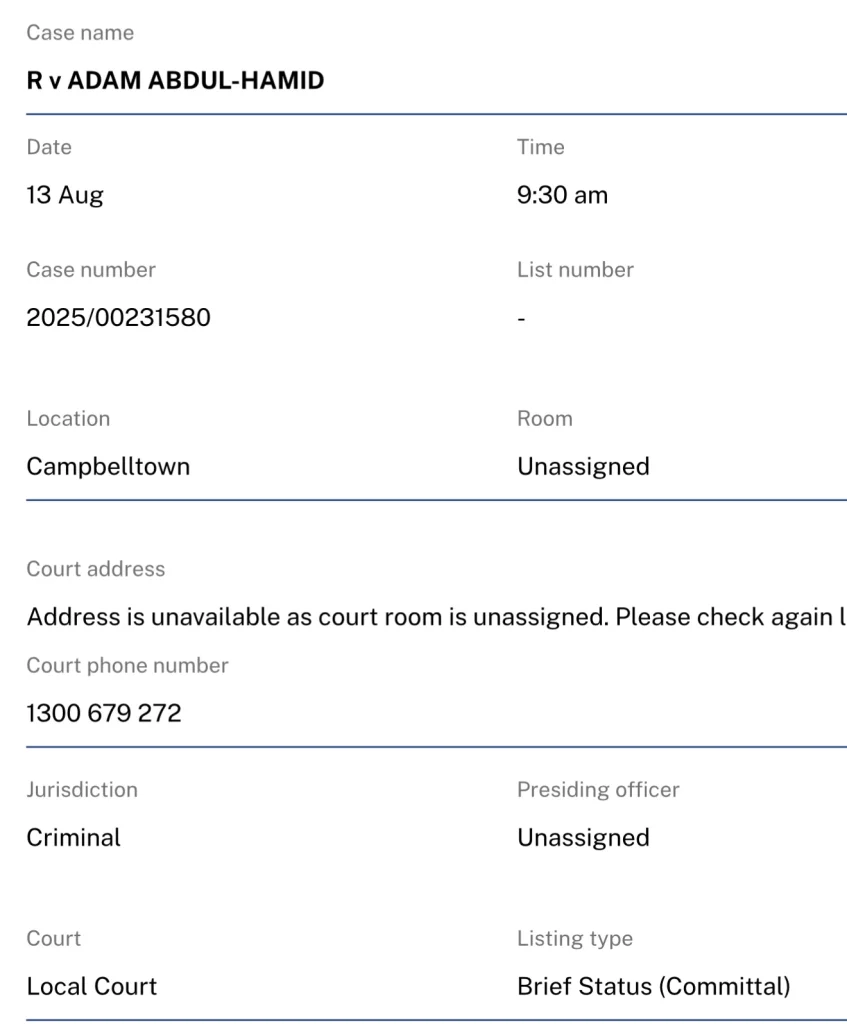Viewport: 847px width, 1024px height.
Task: Select the Criminal jurisdiction value
Action: click(x=73, y=837)
